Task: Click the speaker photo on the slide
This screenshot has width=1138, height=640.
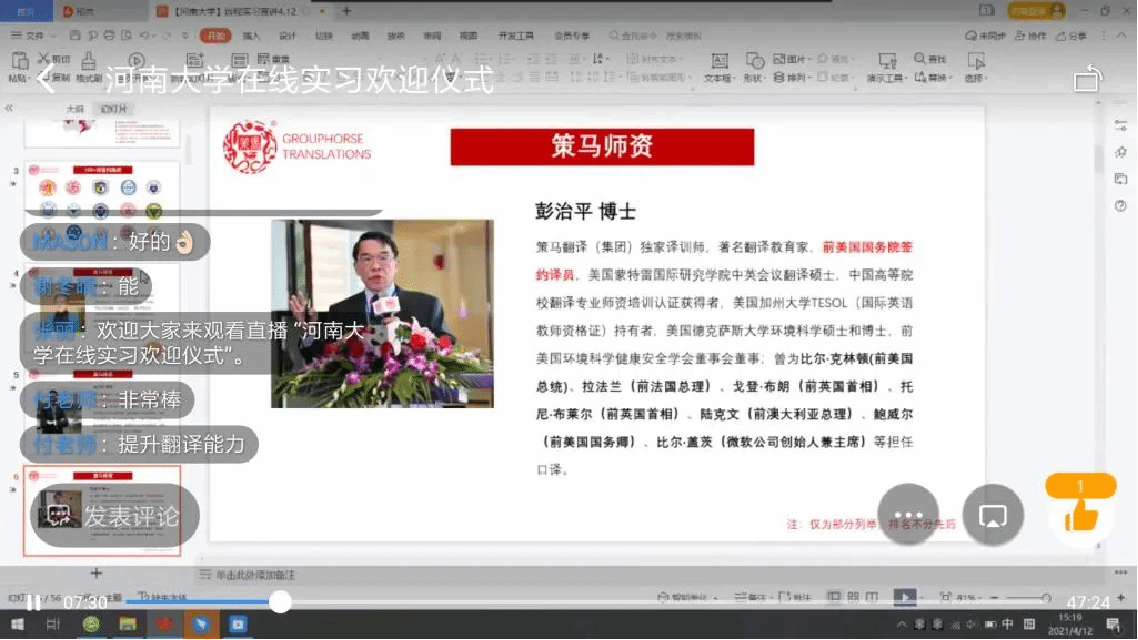Action: (x=382, y=313)
